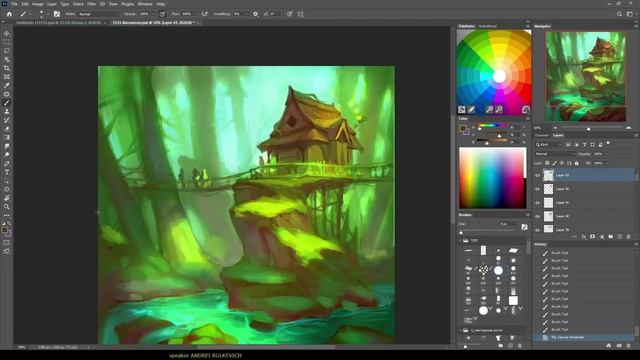640x360 pixels.
Task: Select Layer 40 in the Layers panel
Action: click(584, 216)
